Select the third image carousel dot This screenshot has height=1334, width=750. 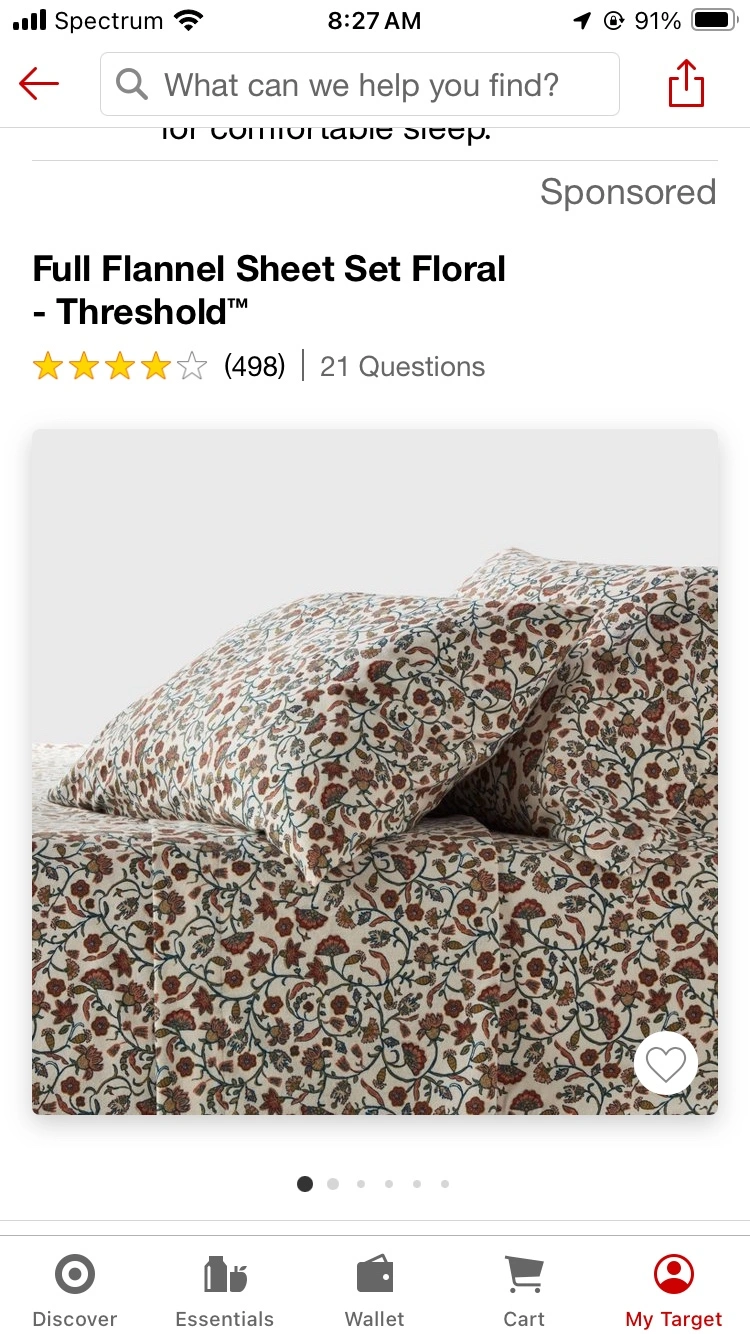point(361,1184)
